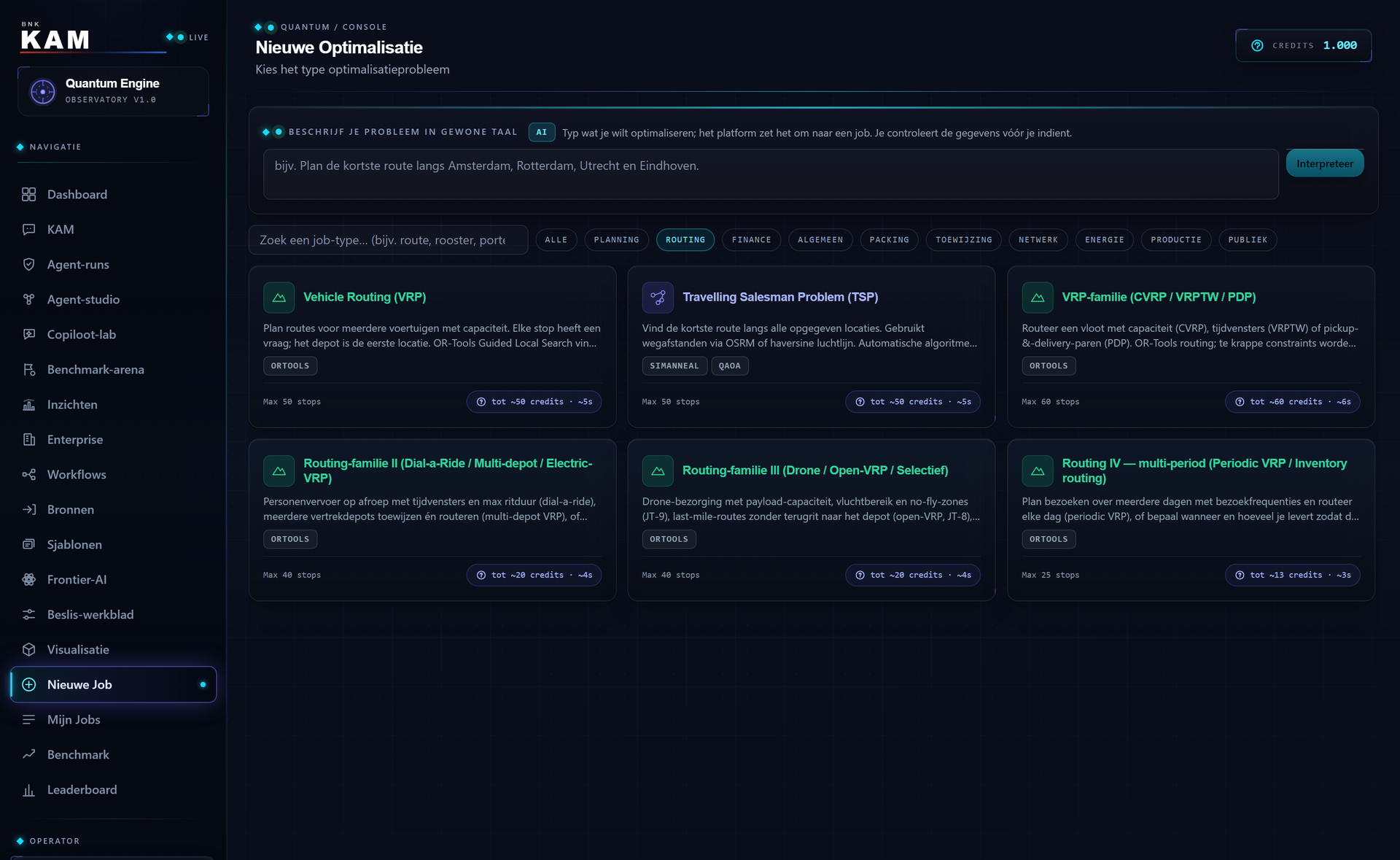Focus the problem description text area
1400x860 pixels.
point(771,174)
